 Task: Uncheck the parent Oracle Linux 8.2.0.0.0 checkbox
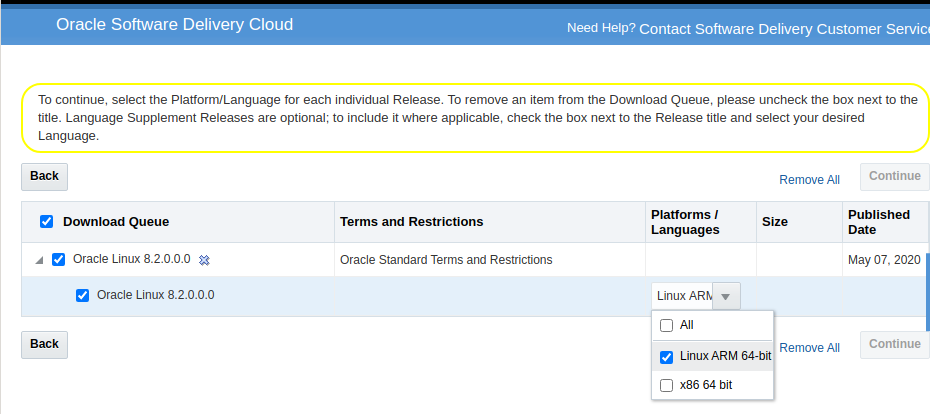coord(59,260)
